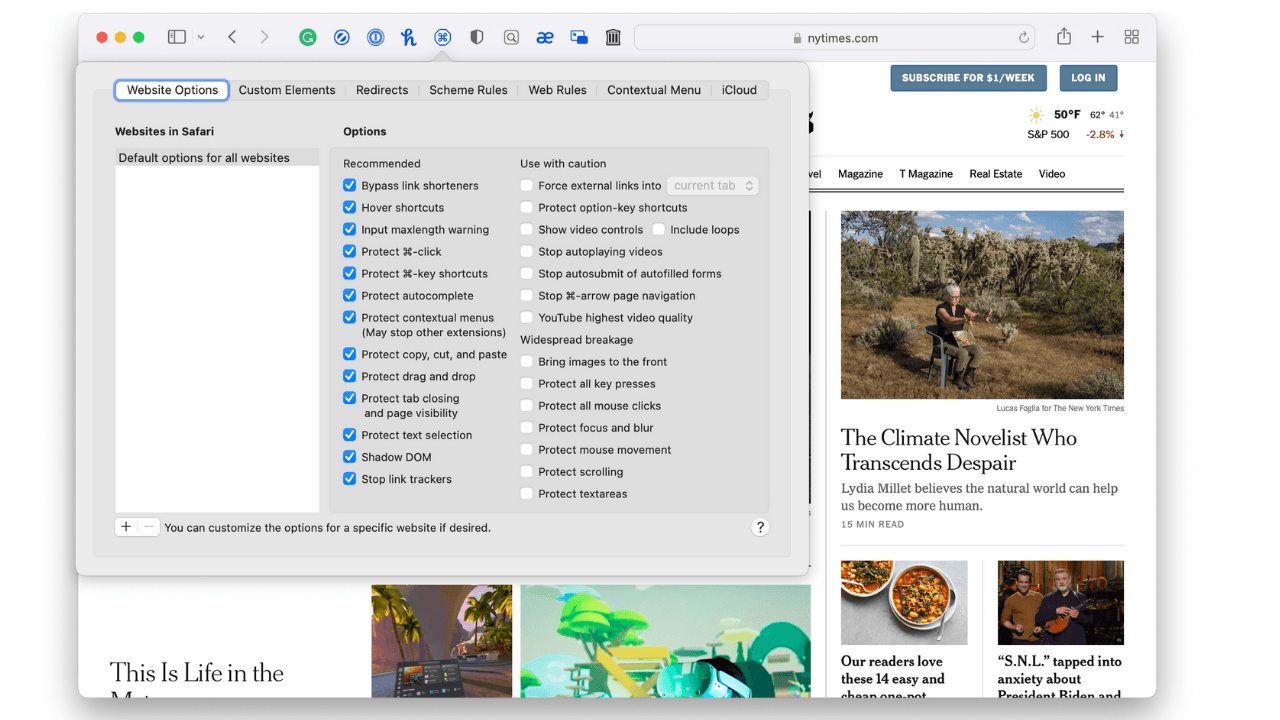Enable Stop autoplaying videos

[x=527, y=252]
